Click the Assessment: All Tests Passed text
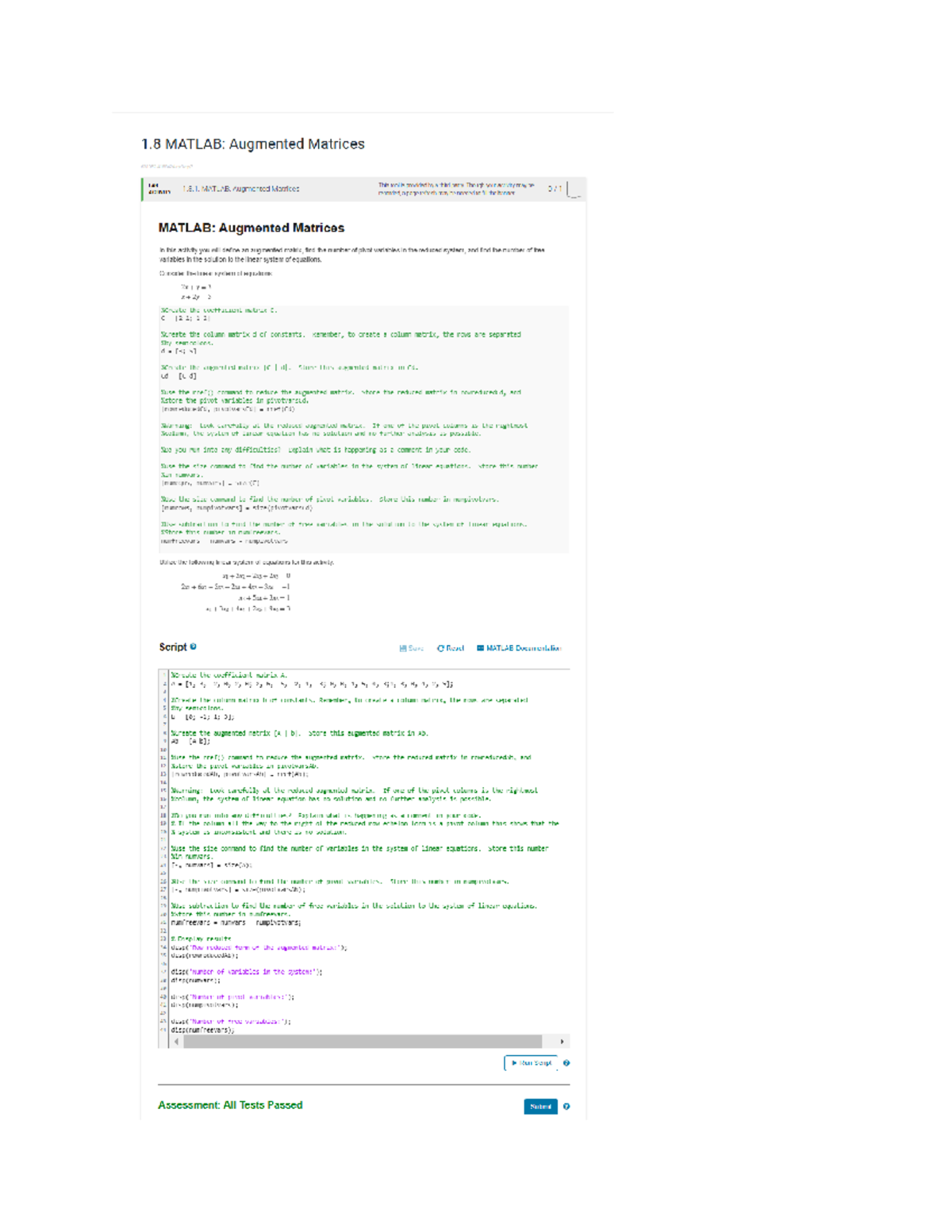This screenshot has width=952, height=1232. coord(230,1105)
